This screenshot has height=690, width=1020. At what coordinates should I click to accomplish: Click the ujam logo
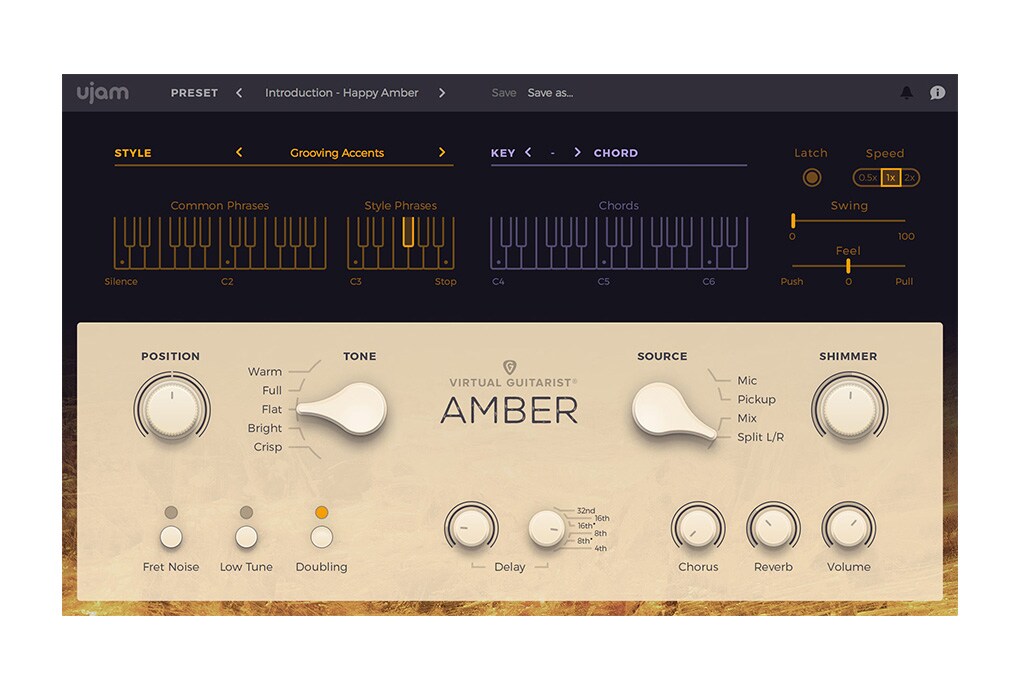[103, 94]
